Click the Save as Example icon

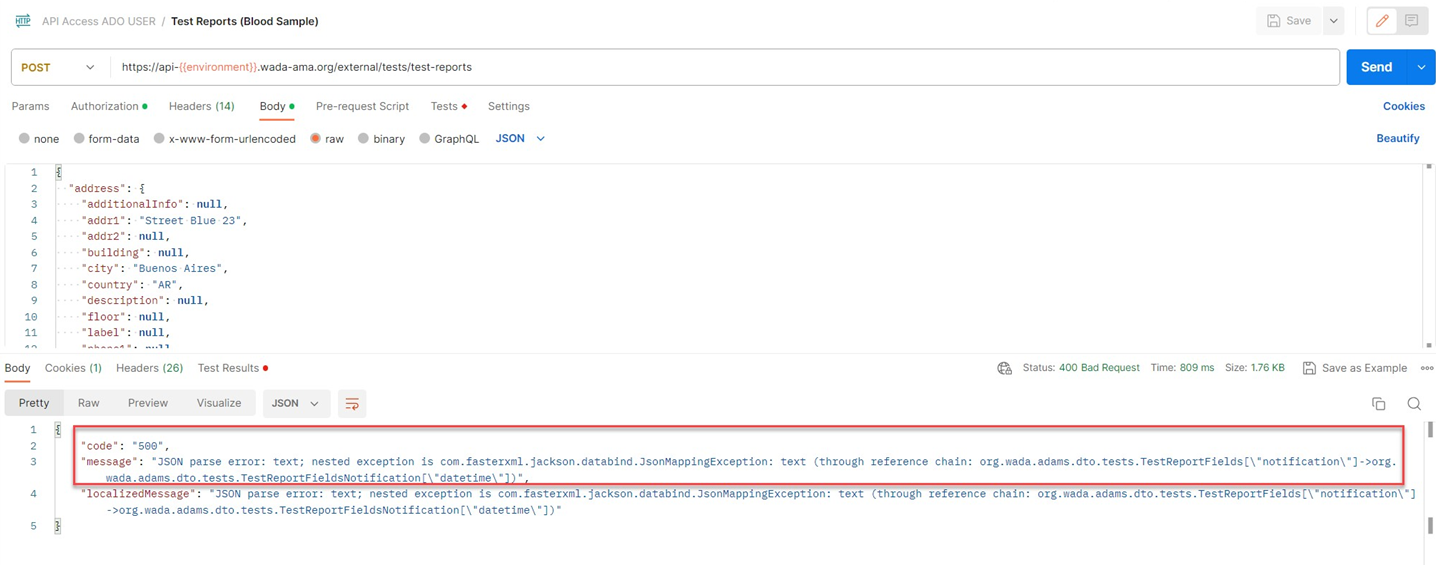coord(1309,368)
